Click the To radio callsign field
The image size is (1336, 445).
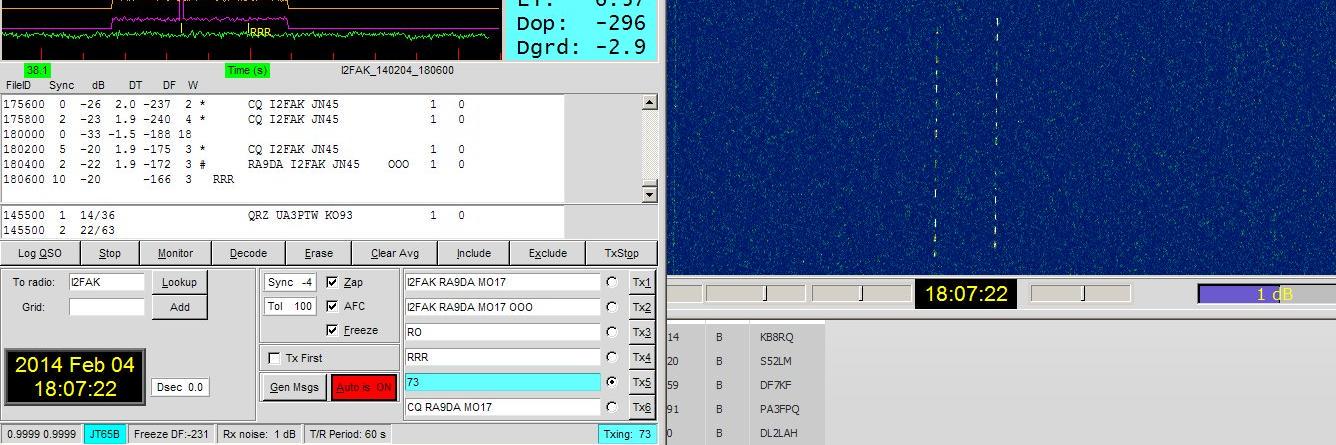(x=106, y=282)
